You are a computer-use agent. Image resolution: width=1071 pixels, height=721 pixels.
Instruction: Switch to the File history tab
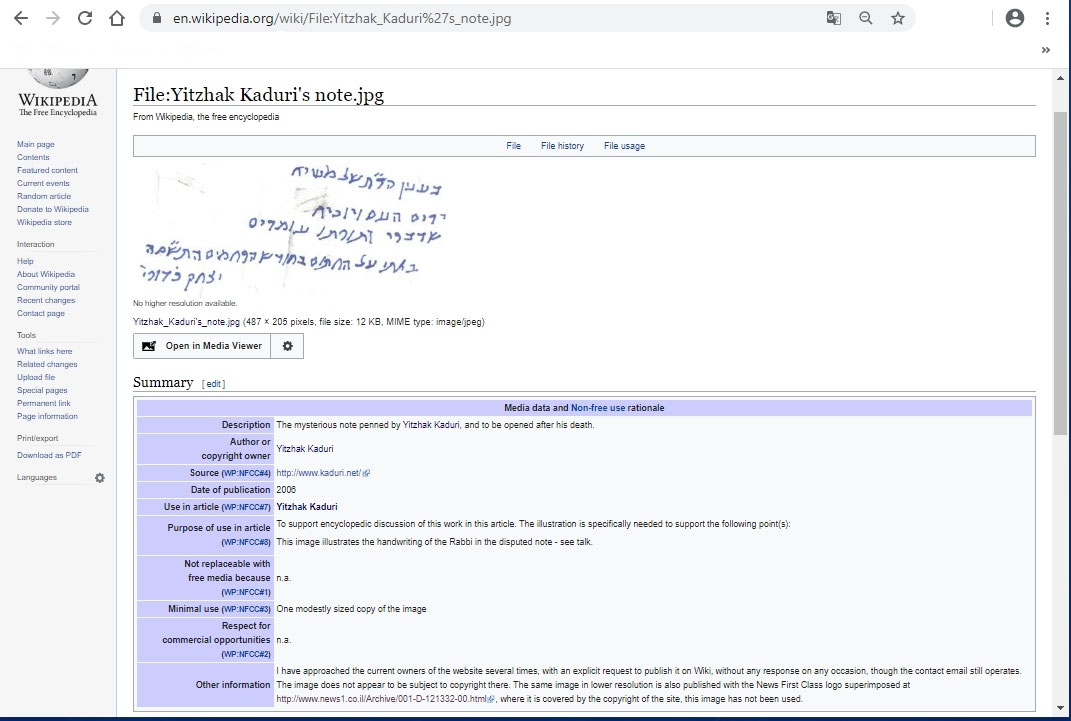[x=562, y=145]
